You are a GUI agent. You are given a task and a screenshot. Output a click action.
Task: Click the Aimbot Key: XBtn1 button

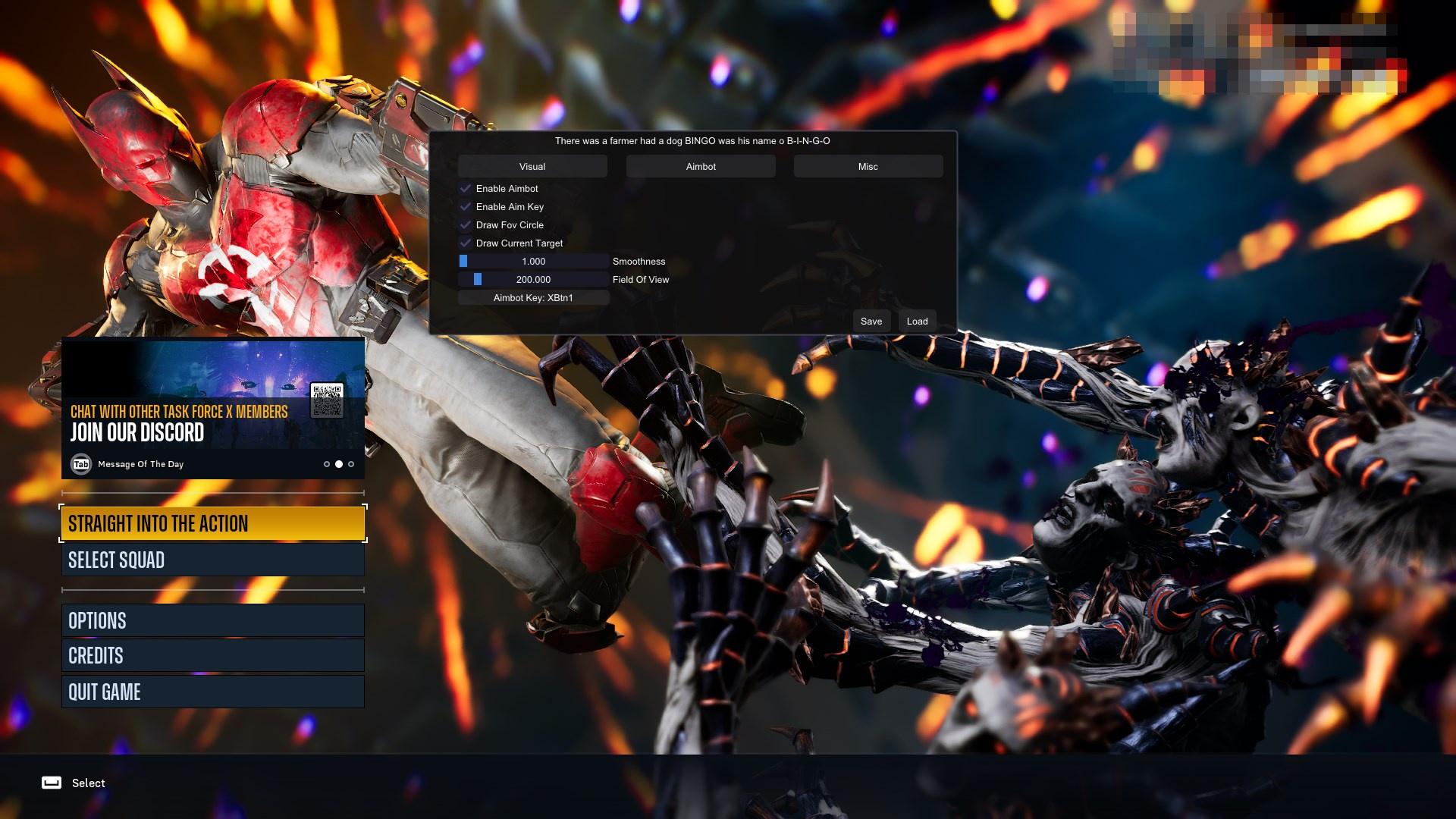click(x=533, y=297)
